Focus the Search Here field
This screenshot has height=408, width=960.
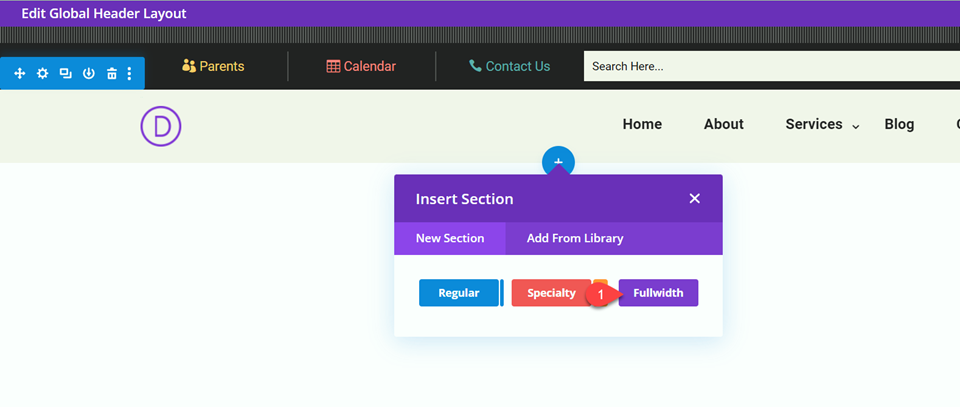point(771,66)
